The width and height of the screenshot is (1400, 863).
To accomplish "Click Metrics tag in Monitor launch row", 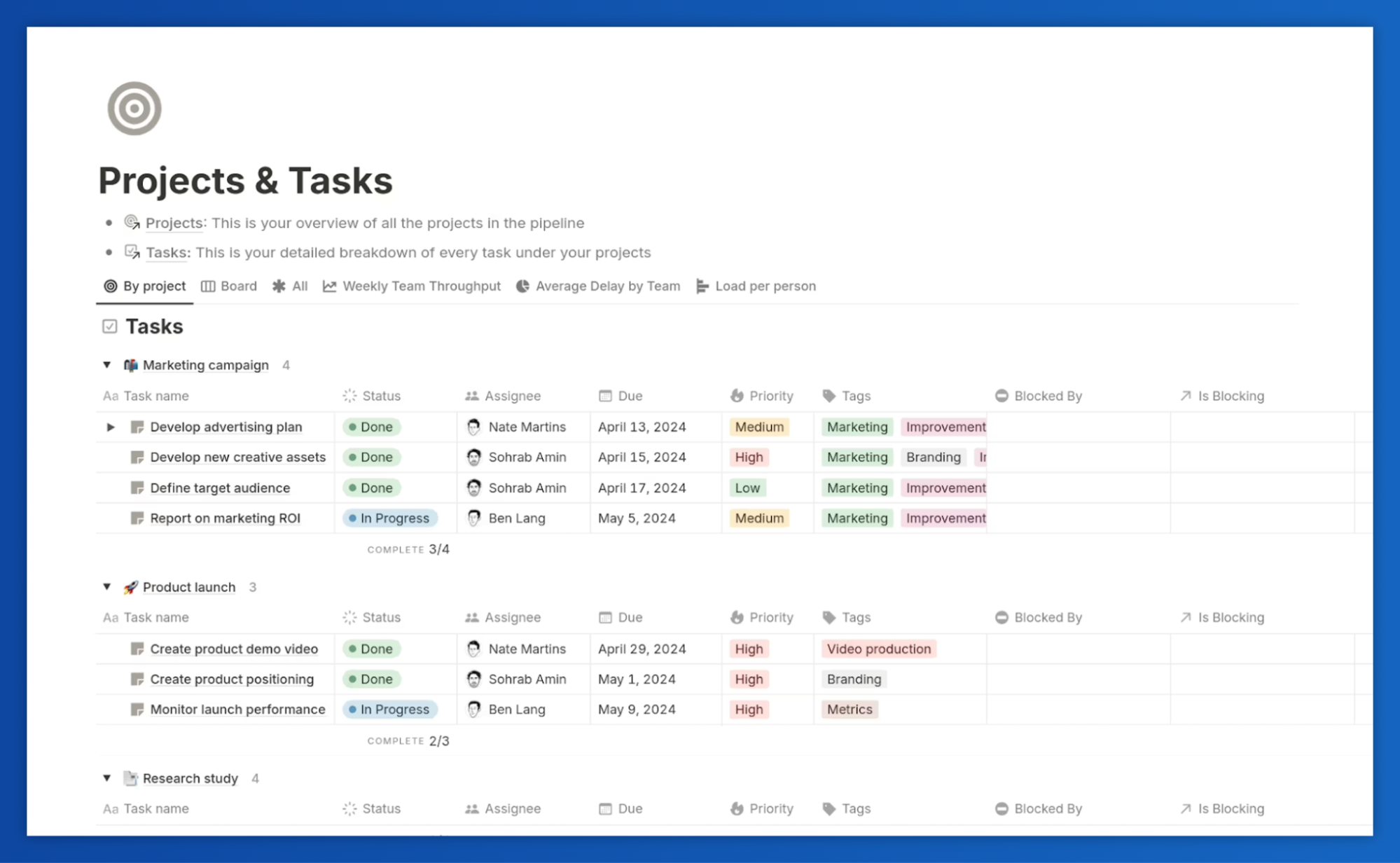I will [x=850, y=709].
